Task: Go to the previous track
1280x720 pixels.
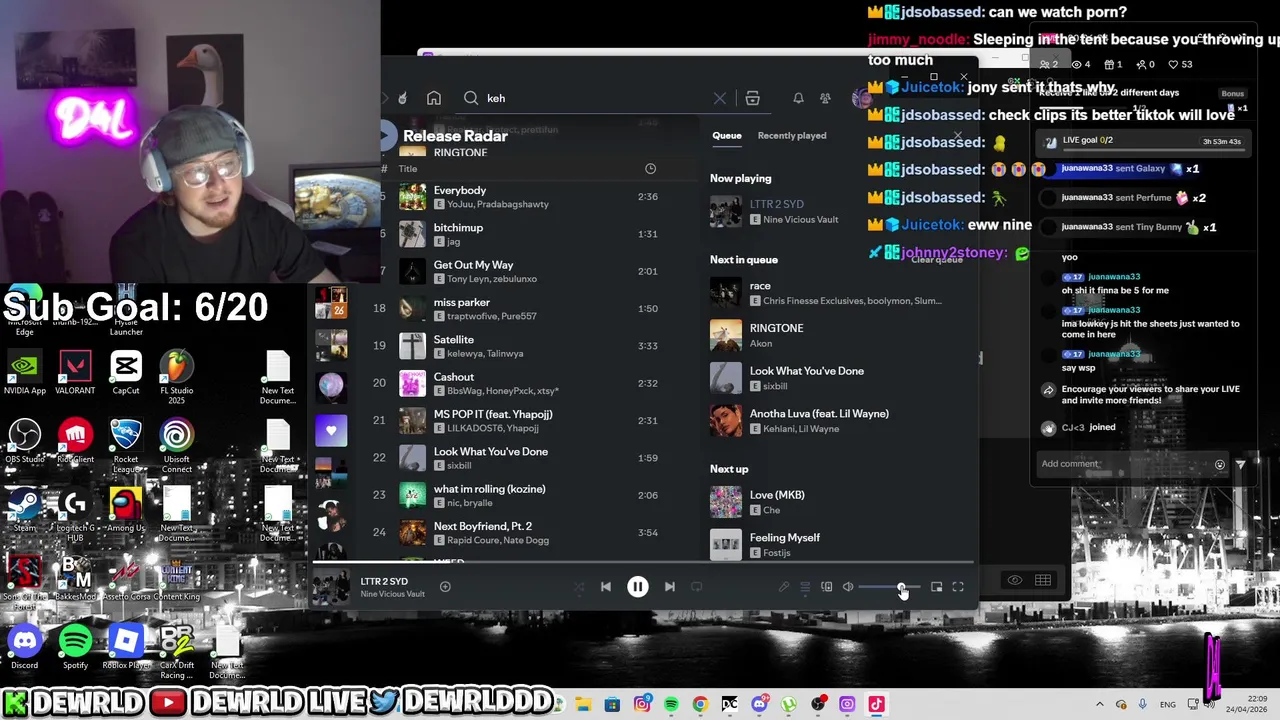Action: tap(605, 587)
